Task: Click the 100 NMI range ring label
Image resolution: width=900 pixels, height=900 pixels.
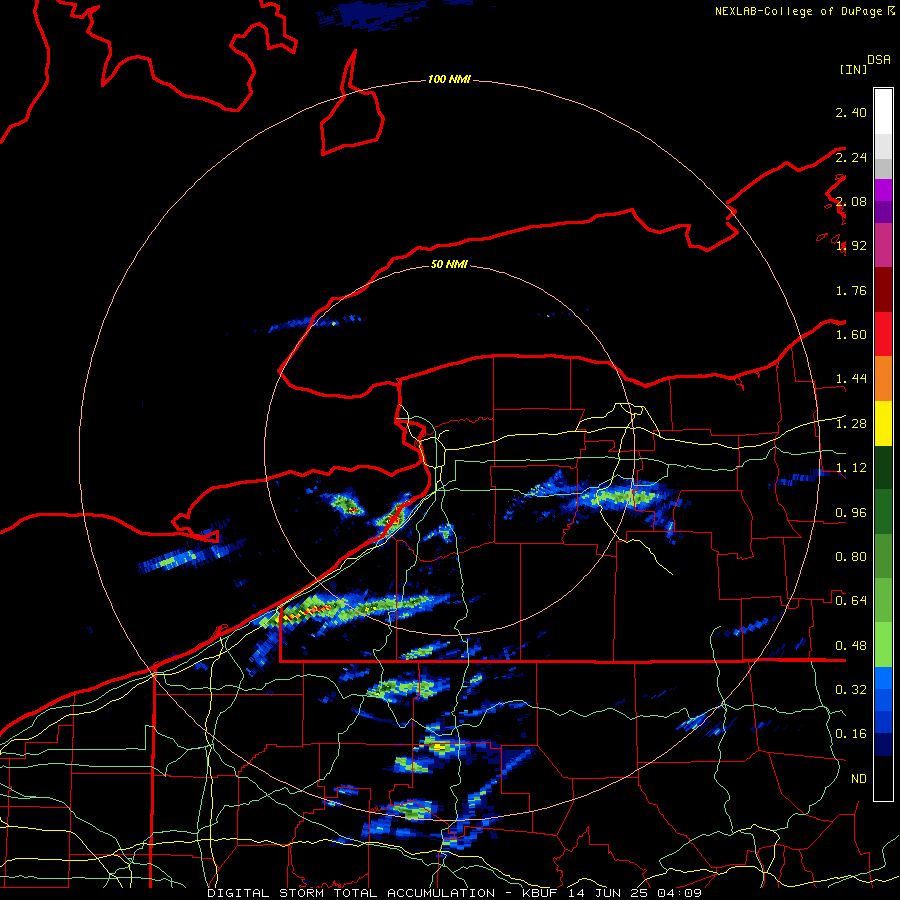Action: [449, 79]
